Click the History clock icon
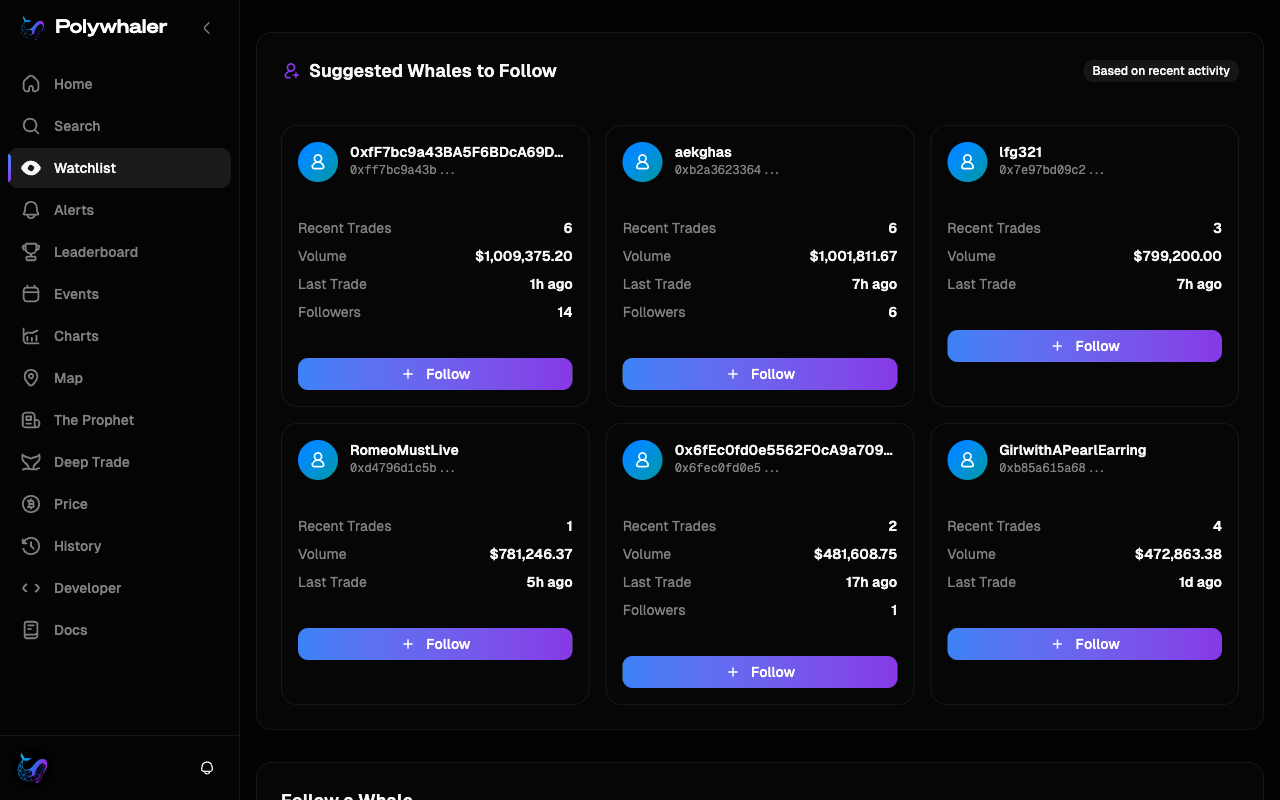 tap(31, 546)
